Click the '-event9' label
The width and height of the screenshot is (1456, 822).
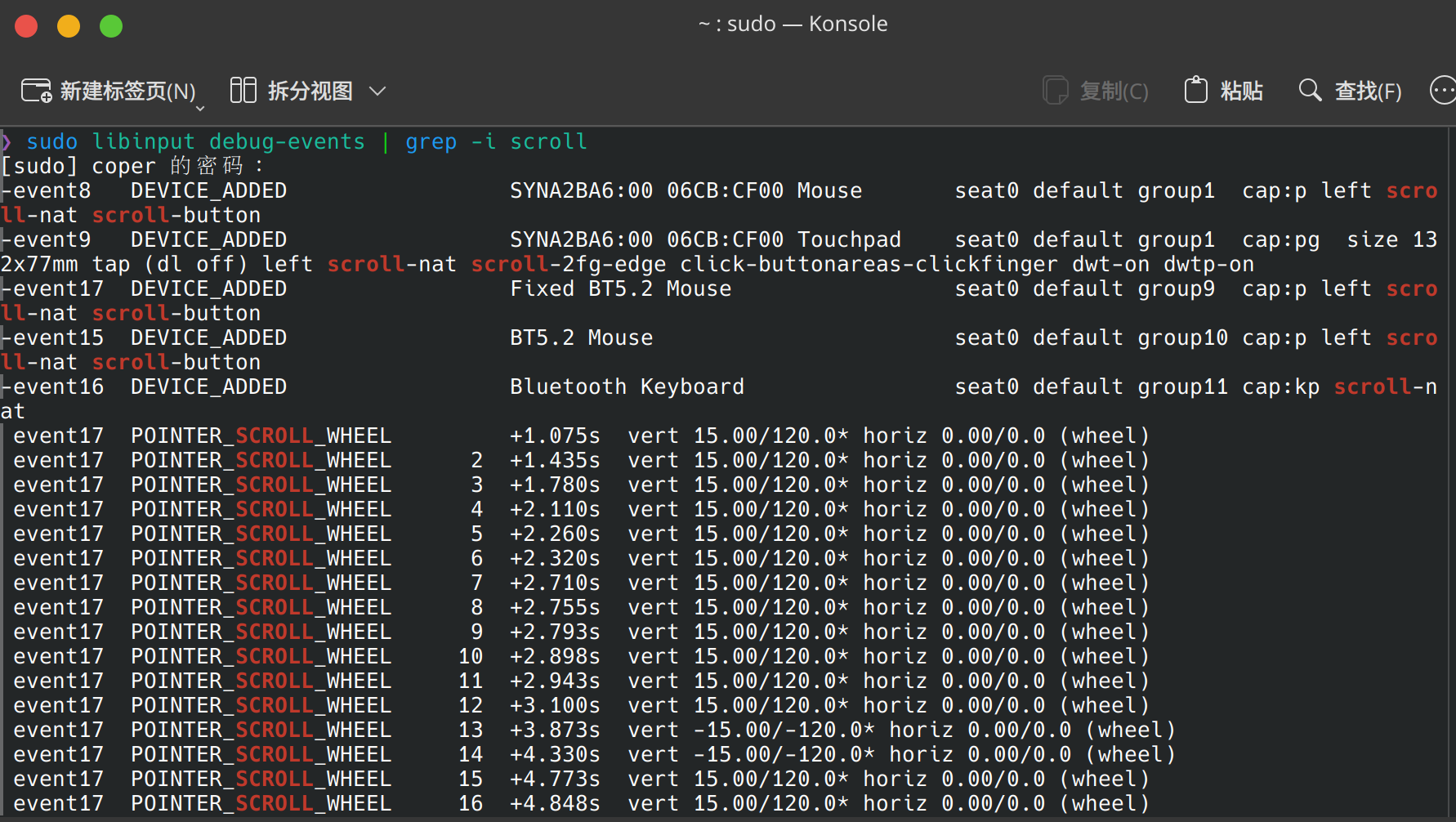coord(46,239)
